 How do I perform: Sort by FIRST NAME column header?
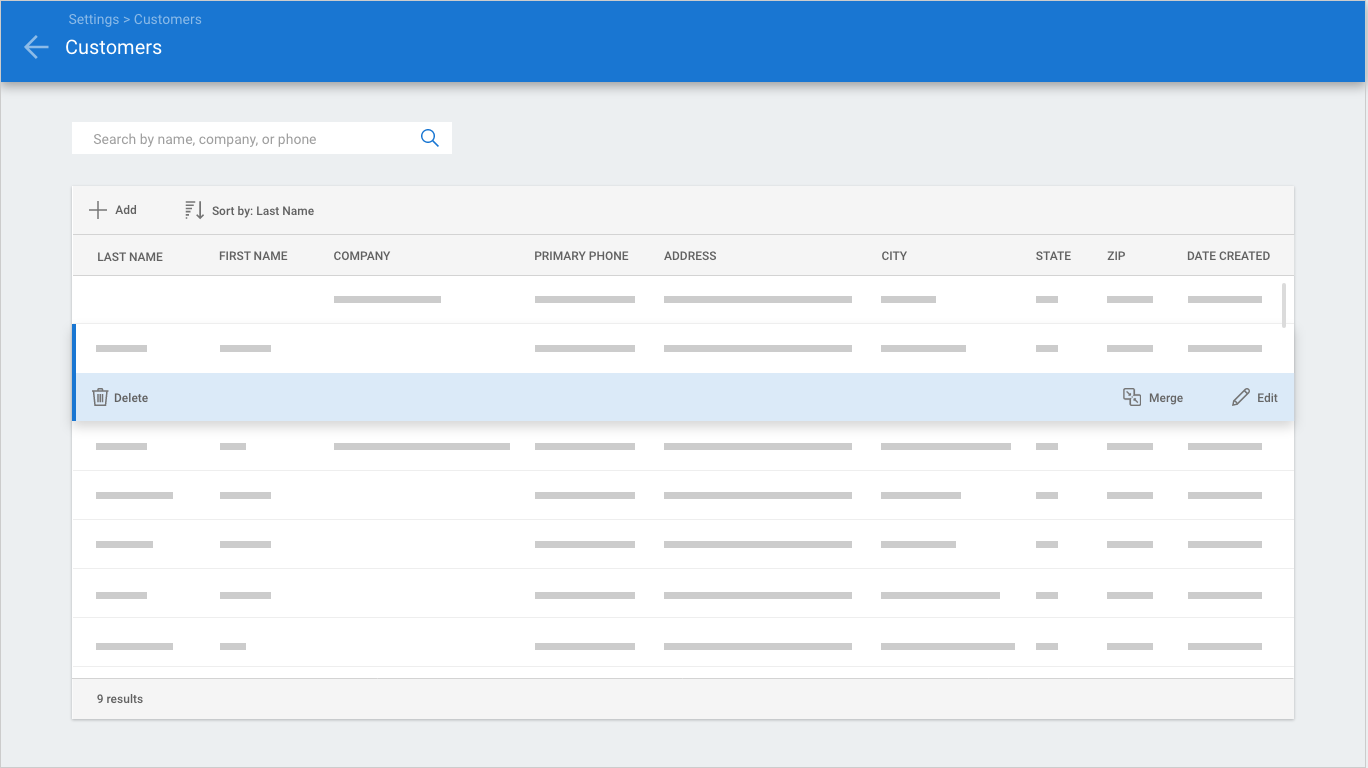(253, 256)
